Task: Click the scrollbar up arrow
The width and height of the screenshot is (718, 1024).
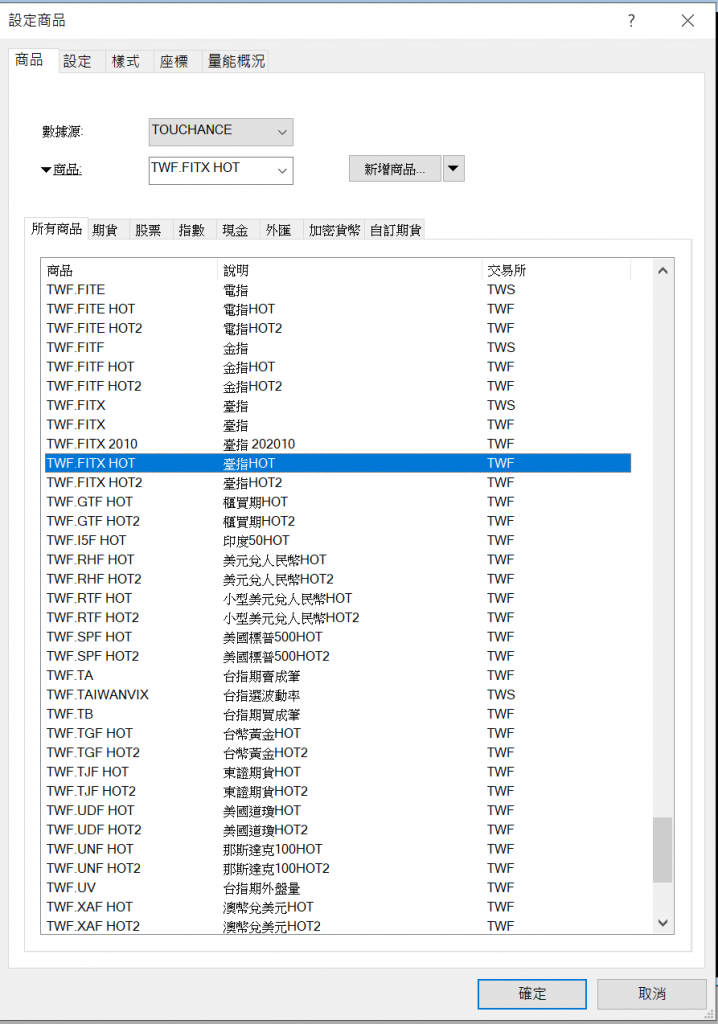Action: 663,270
